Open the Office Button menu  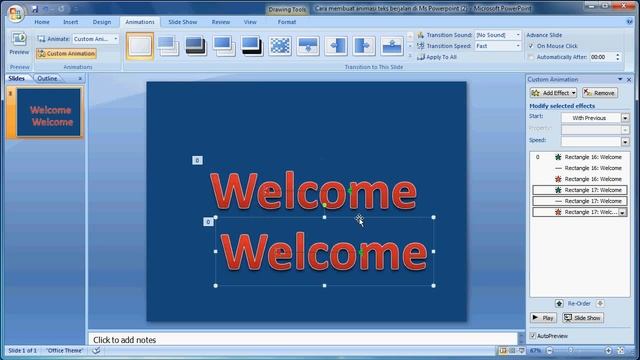coord(16,13)
